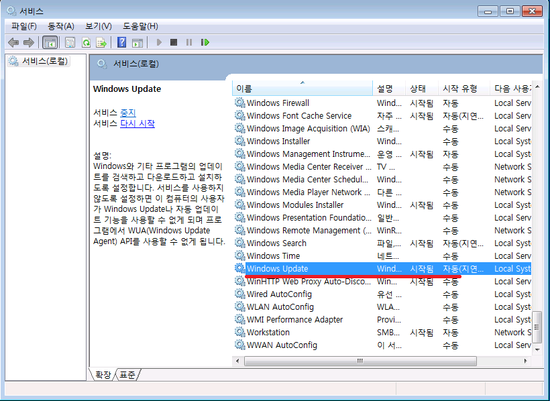Open the 동작(A) menu
Screen dimensions: 550x401
pos(61,26)
